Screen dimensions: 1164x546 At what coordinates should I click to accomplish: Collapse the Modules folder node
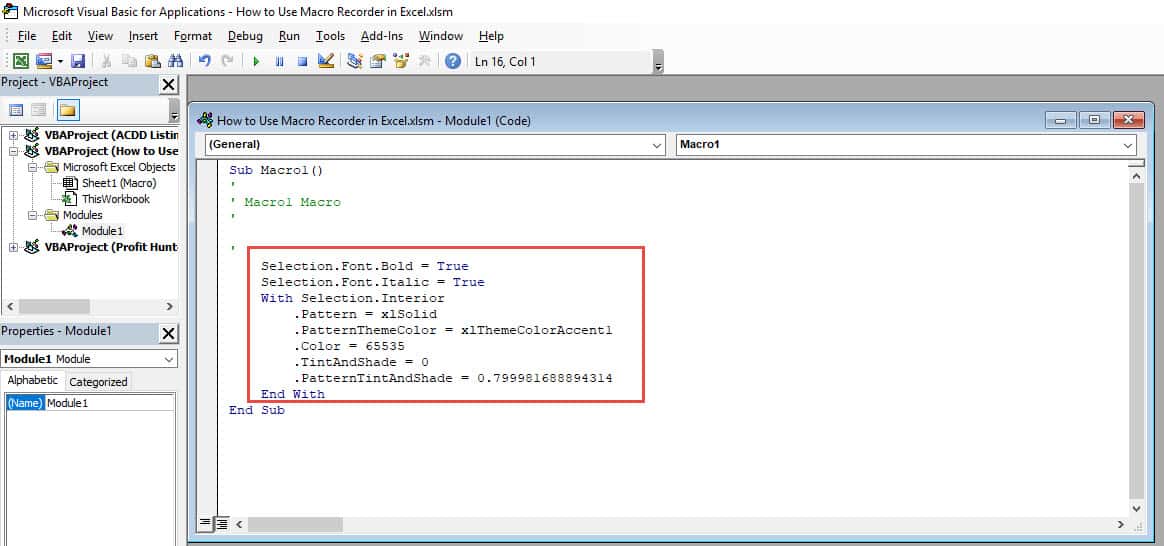point(32,216)
